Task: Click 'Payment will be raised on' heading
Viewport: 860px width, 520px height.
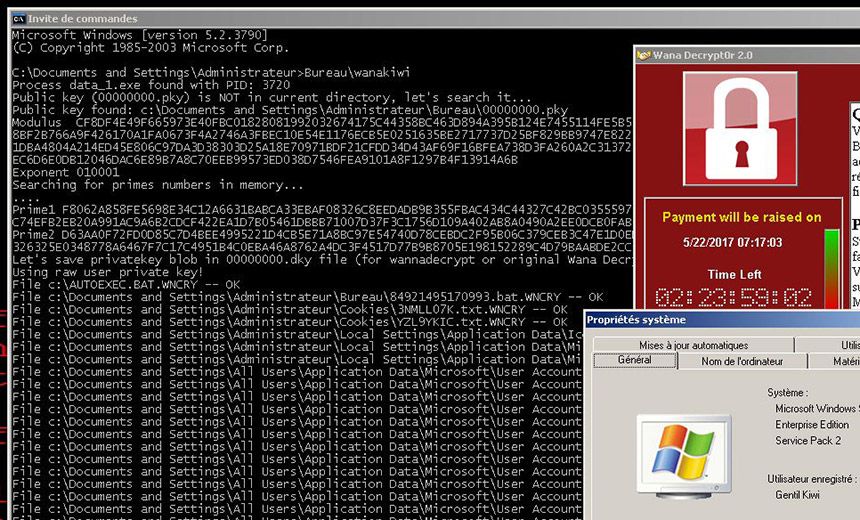Action: [742, 217]
